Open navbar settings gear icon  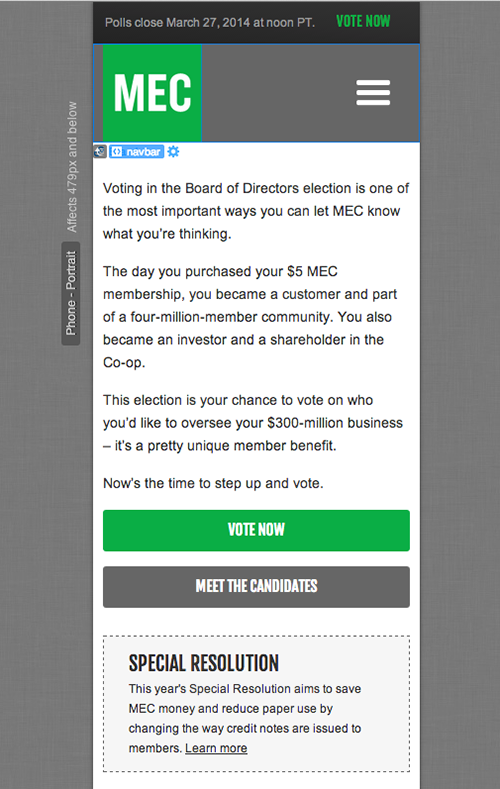[173, 151]
